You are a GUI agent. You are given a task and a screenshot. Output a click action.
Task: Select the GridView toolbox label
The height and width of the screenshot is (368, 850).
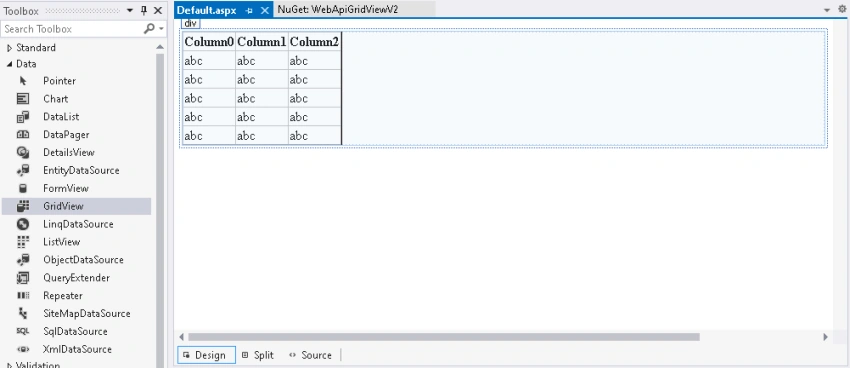[63, 206]
